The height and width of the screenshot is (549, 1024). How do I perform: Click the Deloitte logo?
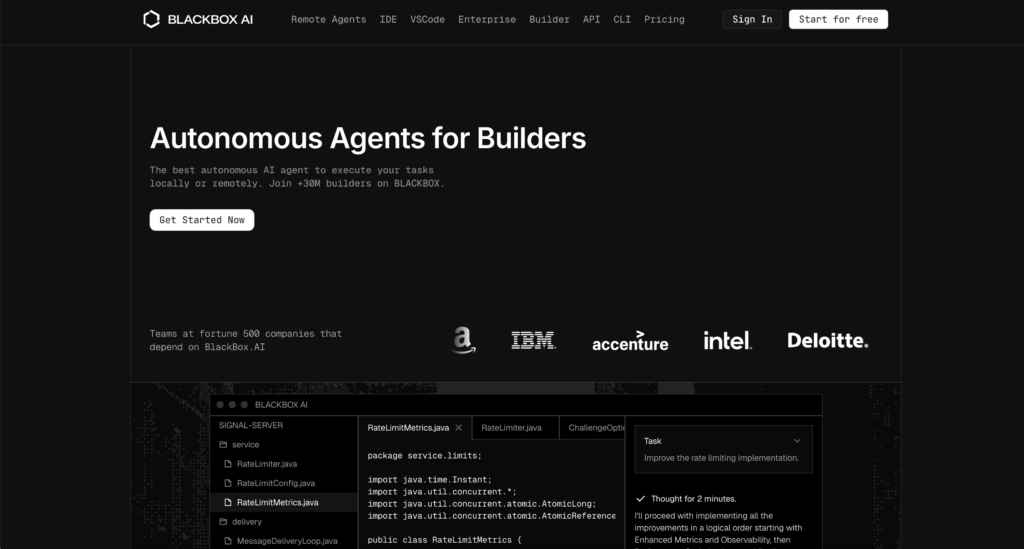(827, 341)
